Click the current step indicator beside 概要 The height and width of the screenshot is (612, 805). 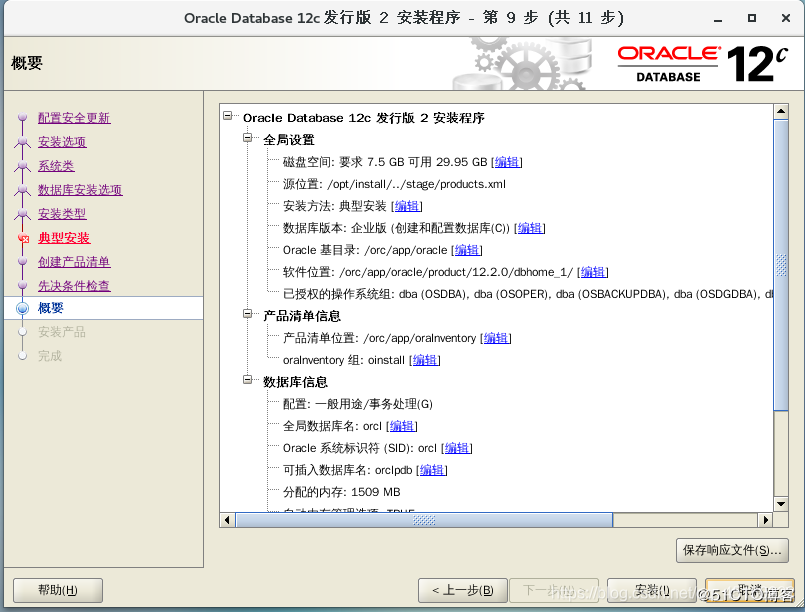(x=23, y=308)
